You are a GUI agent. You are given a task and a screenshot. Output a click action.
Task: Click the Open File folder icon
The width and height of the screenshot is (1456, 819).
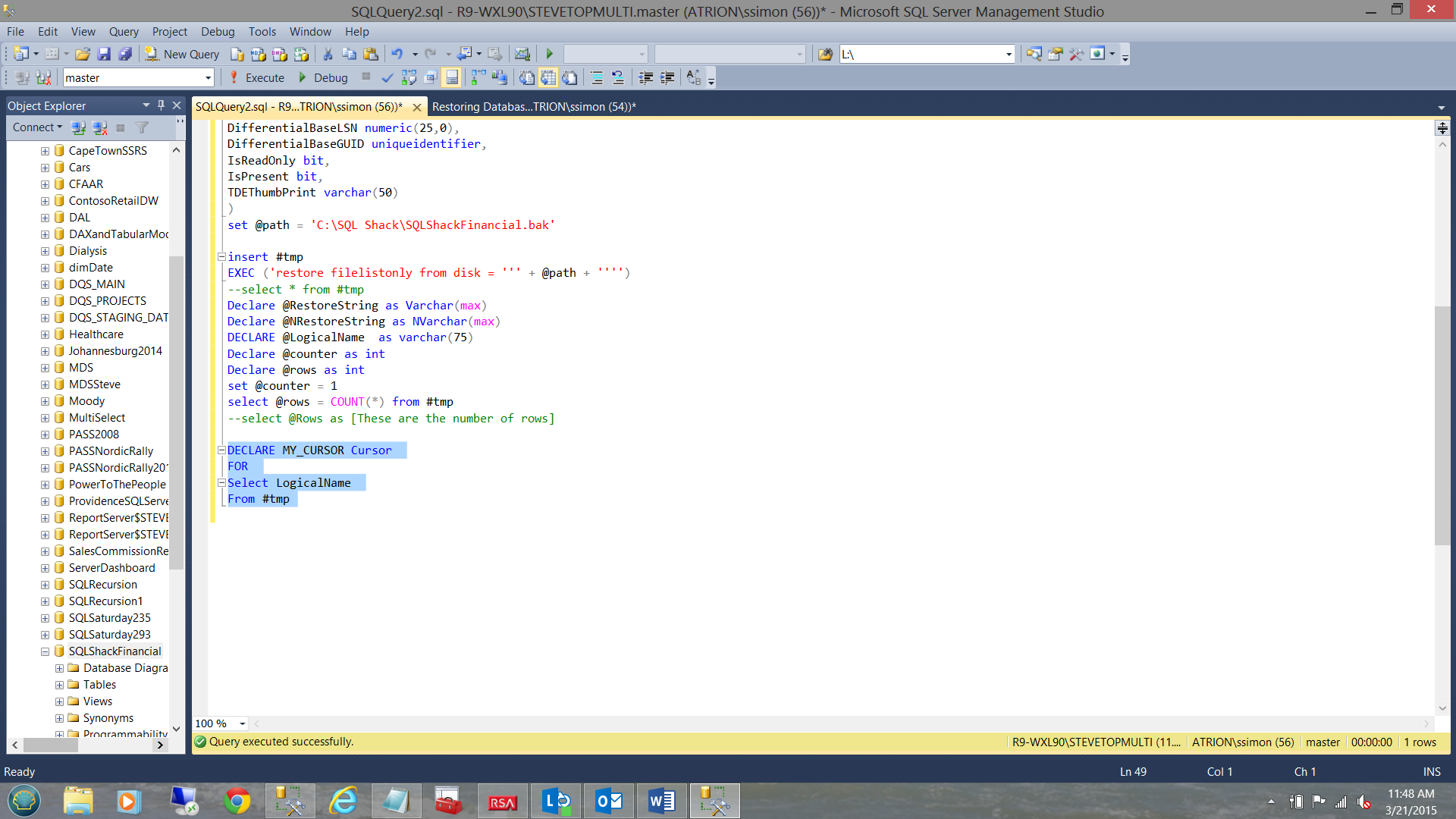pos(83,54)
